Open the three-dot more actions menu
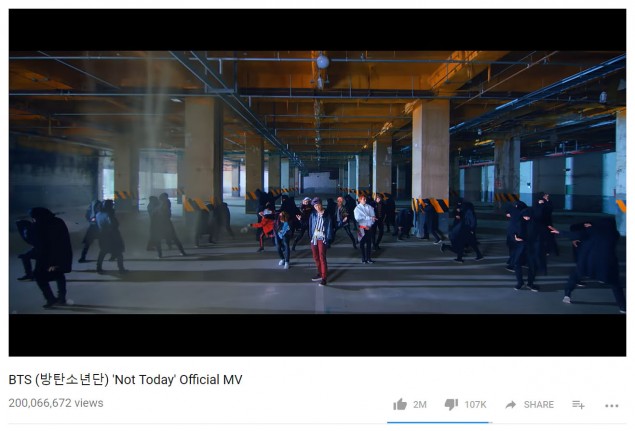The image size is (635, 431). coord(612,405)
